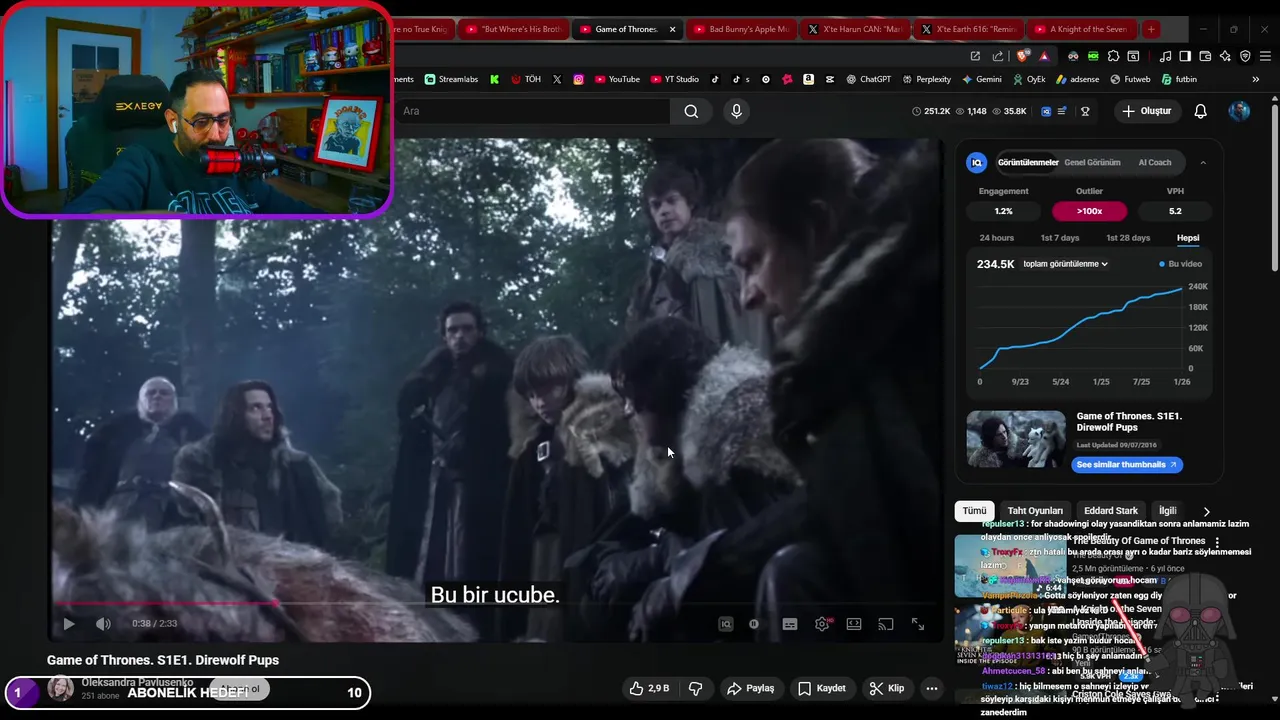Open the ChatGPT bookmark
This screenshot has height=720, width=1280.
pos(868,79)
